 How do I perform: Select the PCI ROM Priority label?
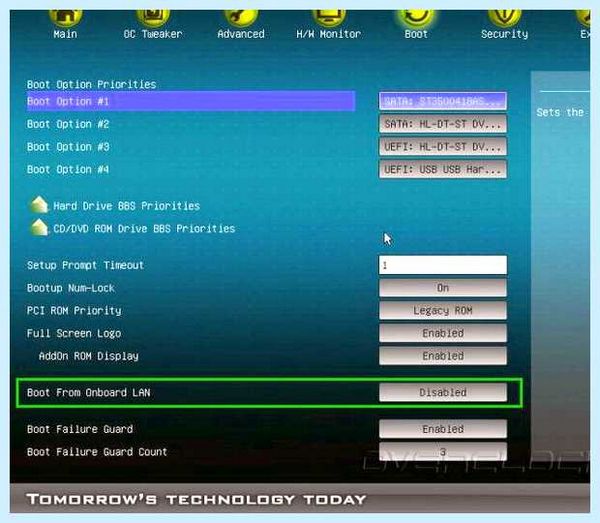(74, 310)
